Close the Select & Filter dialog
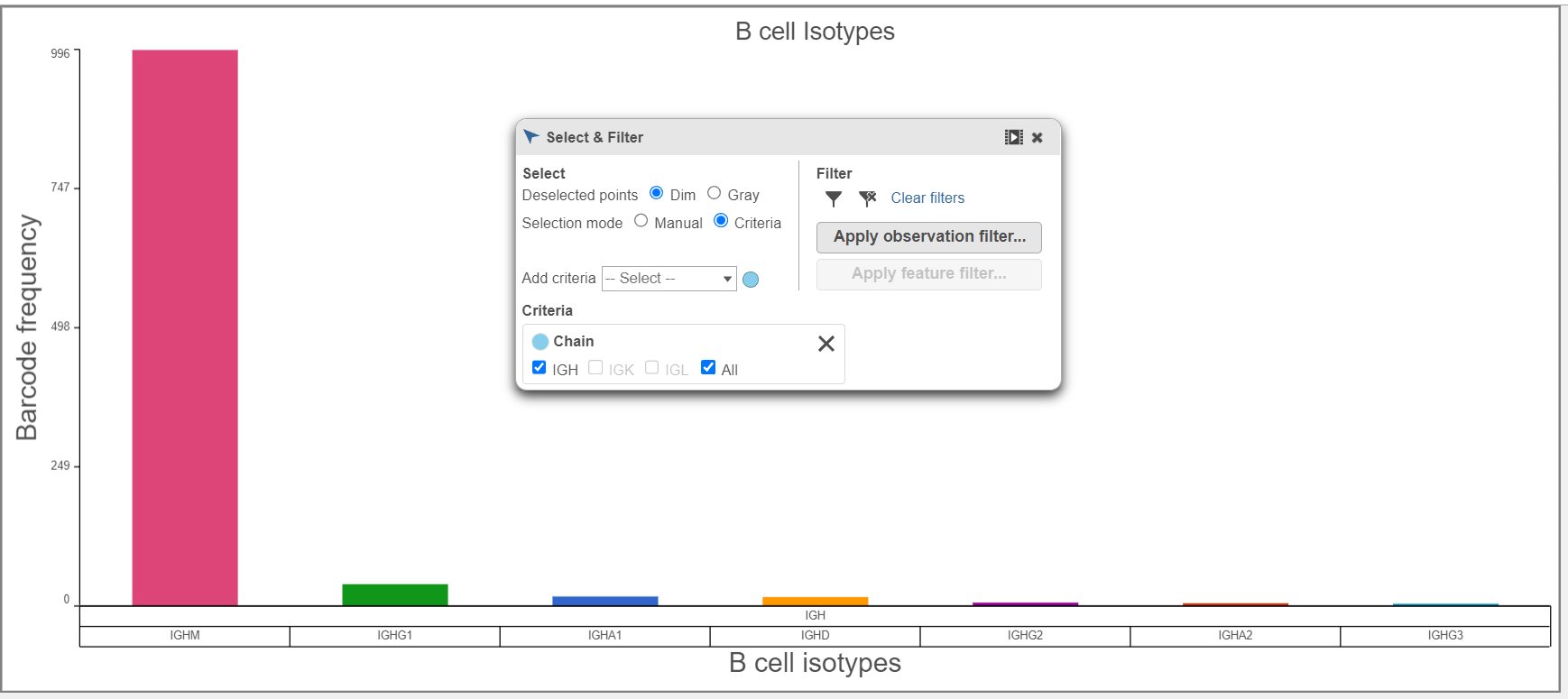This screenshot has width=1568, height=699. (x=1038, y=138)
